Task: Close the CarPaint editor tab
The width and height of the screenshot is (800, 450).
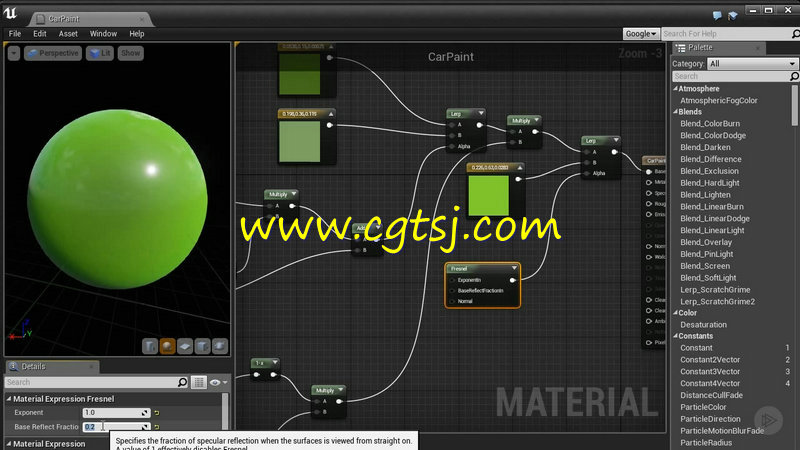Action: (x=141, y=19)
